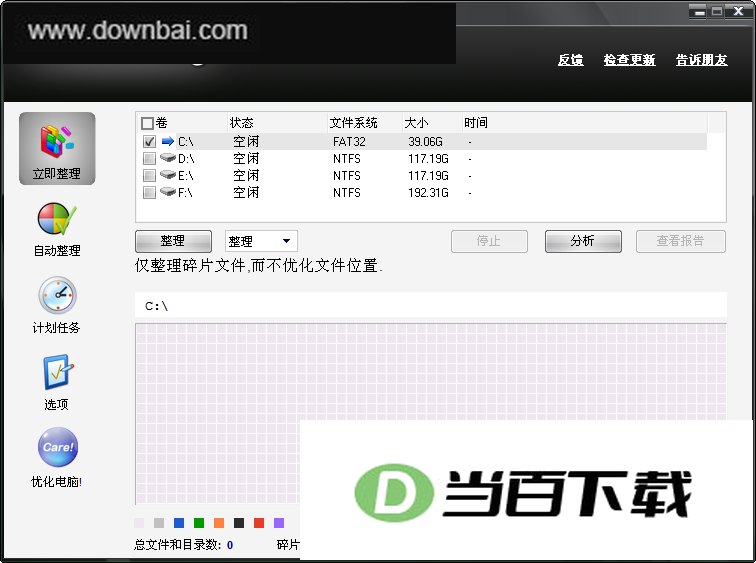
Task: Click the gray legend swatch
Action: (x=159, y=523)
